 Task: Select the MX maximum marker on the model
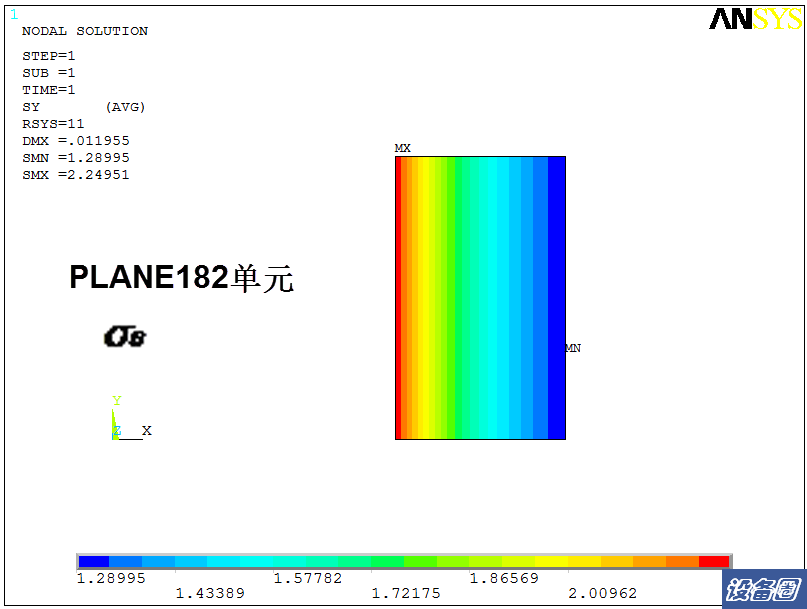pyautogui.click(x=402, y=148)
